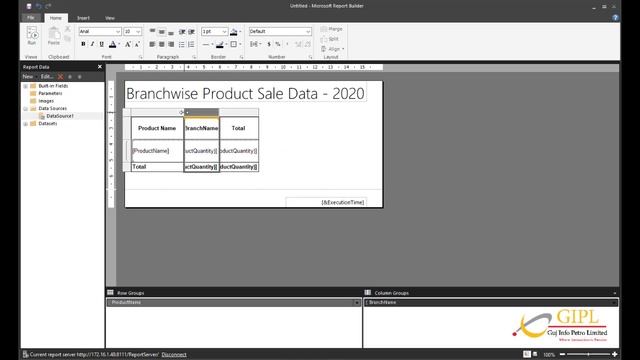This screenshot has height=360, width=640.
Task: Close the Report Data panel
Action: (x=100, y=67)
